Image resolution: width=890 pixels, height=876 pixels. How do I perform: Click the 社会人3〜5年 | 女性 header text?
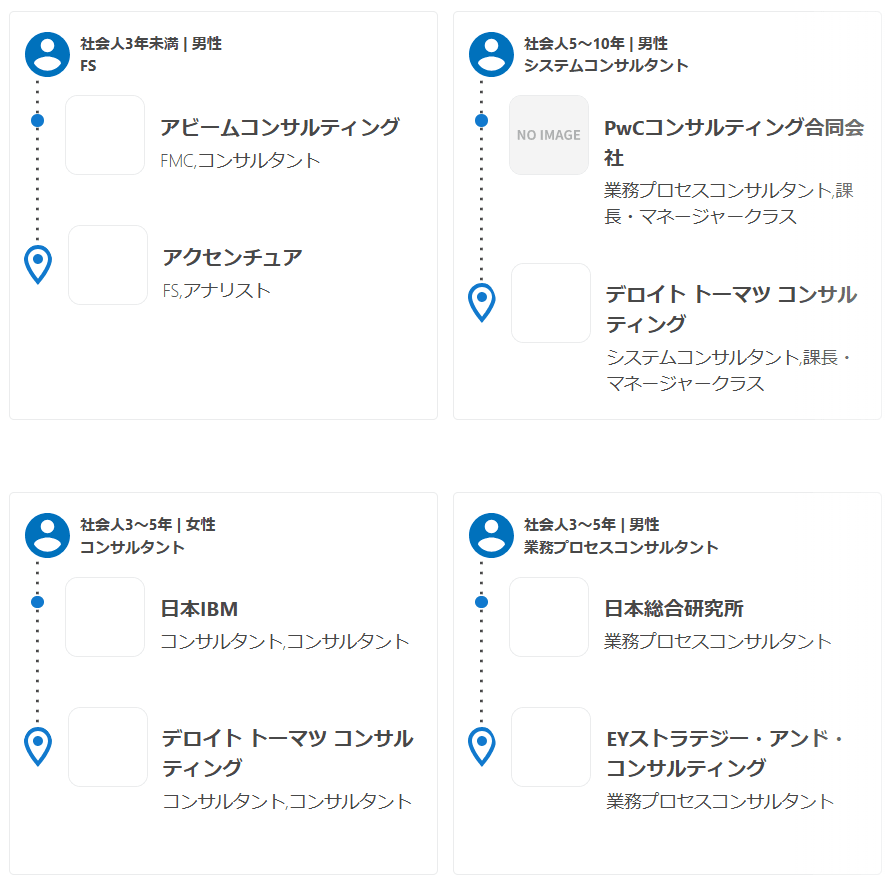point(148,525)
